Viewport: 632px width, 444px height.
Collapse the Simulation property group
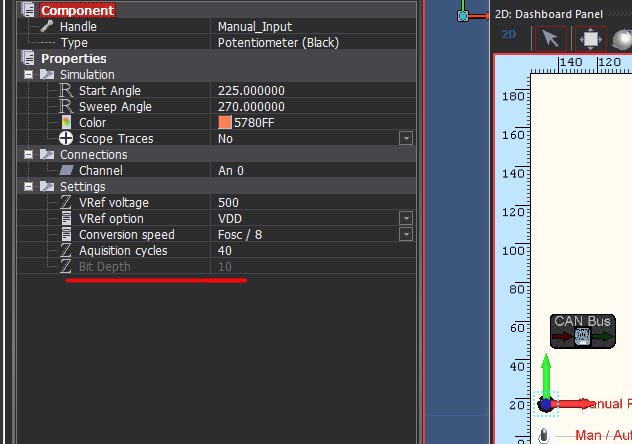click(28, 74)
